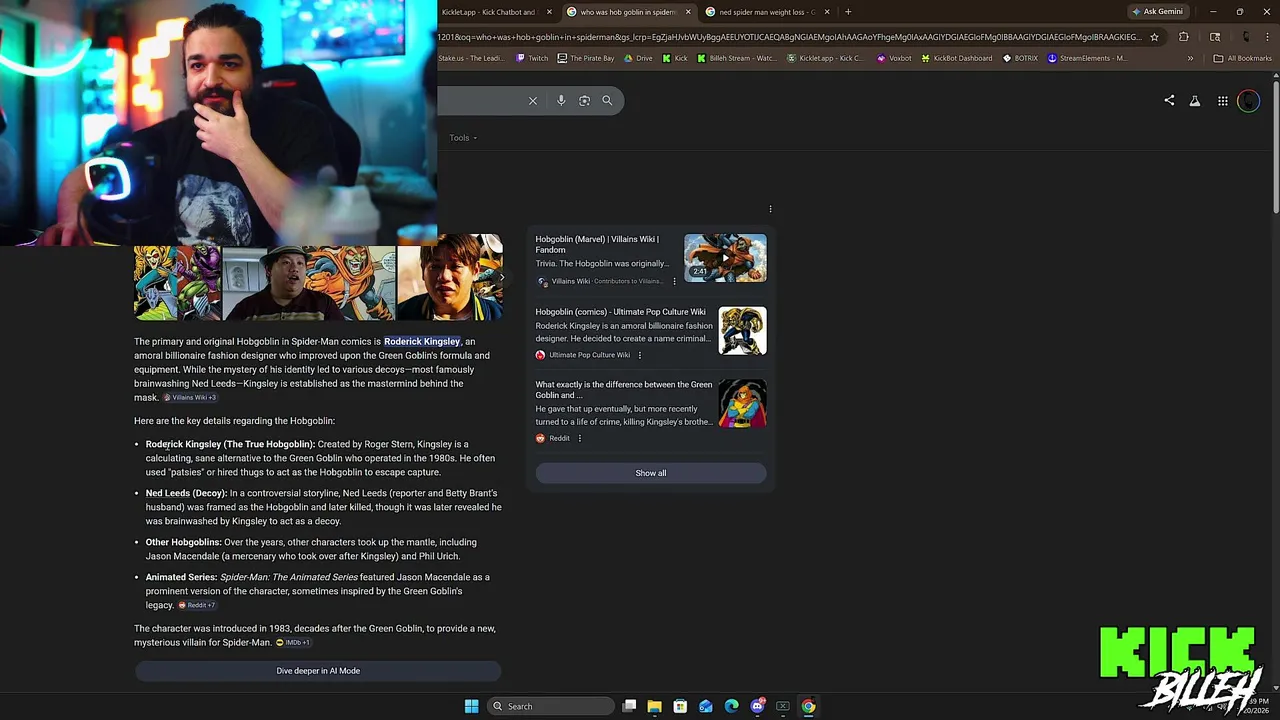Open the Google apps grid
The image size is (1280, 720).
point(1223,101)
